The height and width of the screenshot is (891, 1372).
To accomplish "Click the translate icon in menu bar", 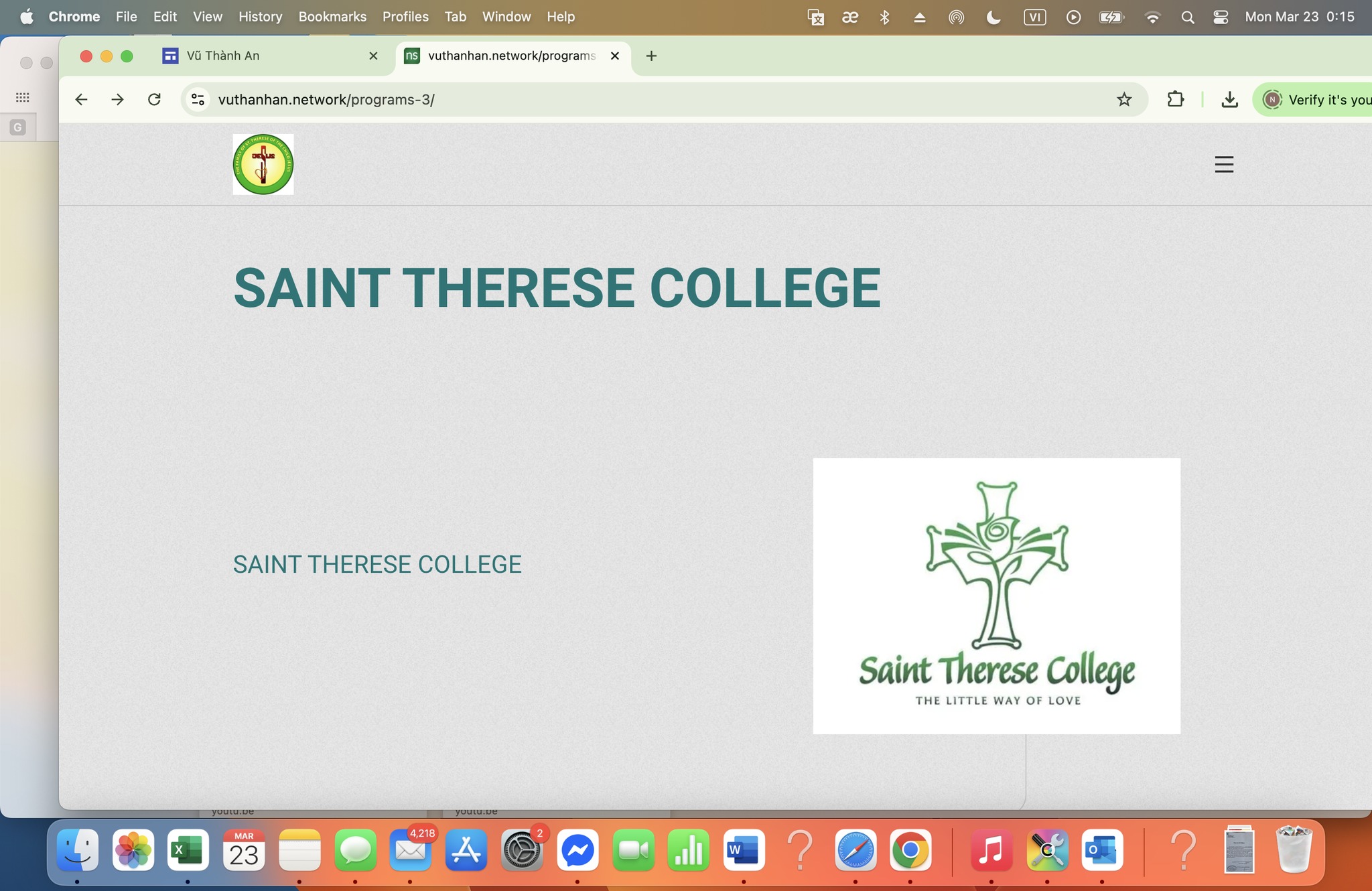I will (815, 17).
